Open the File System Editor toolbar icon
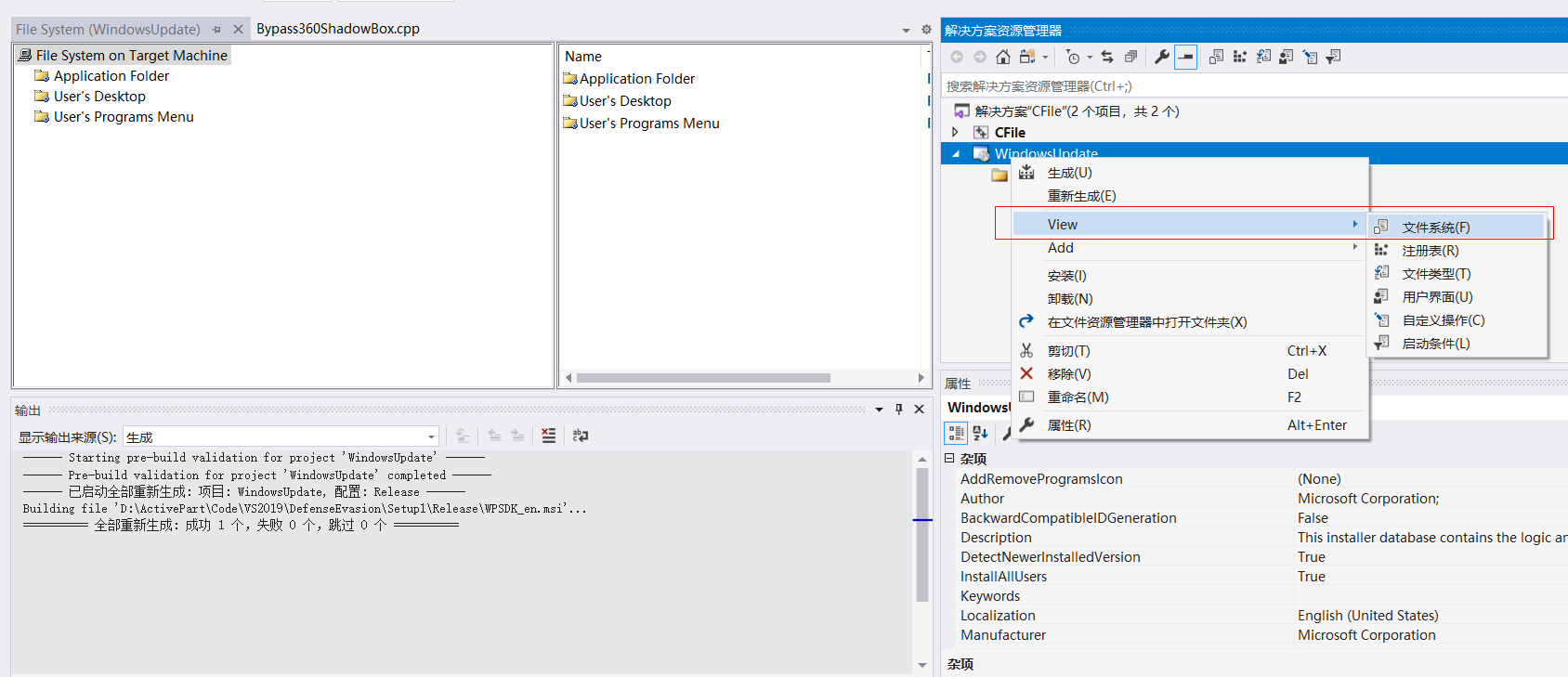The image size is (1568, 677). click(x=1216, y=57)
